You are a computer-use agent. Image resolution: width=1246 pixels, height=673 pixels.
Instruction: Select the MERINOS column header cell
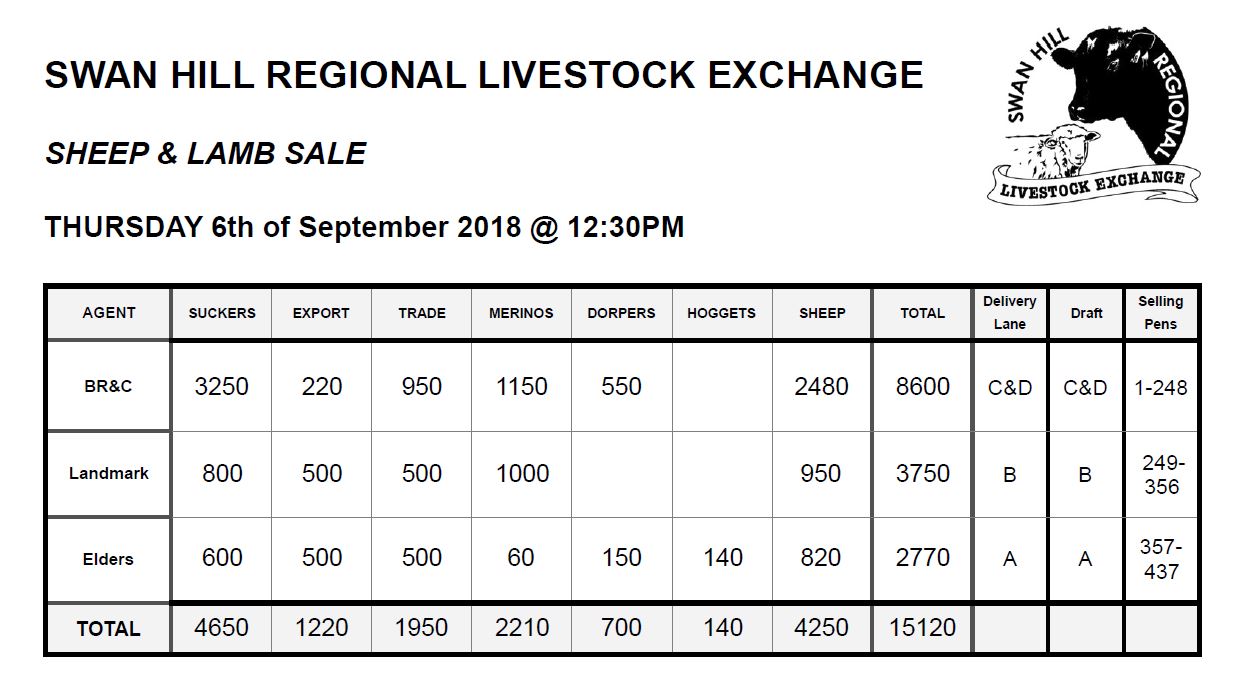(521, 313)
